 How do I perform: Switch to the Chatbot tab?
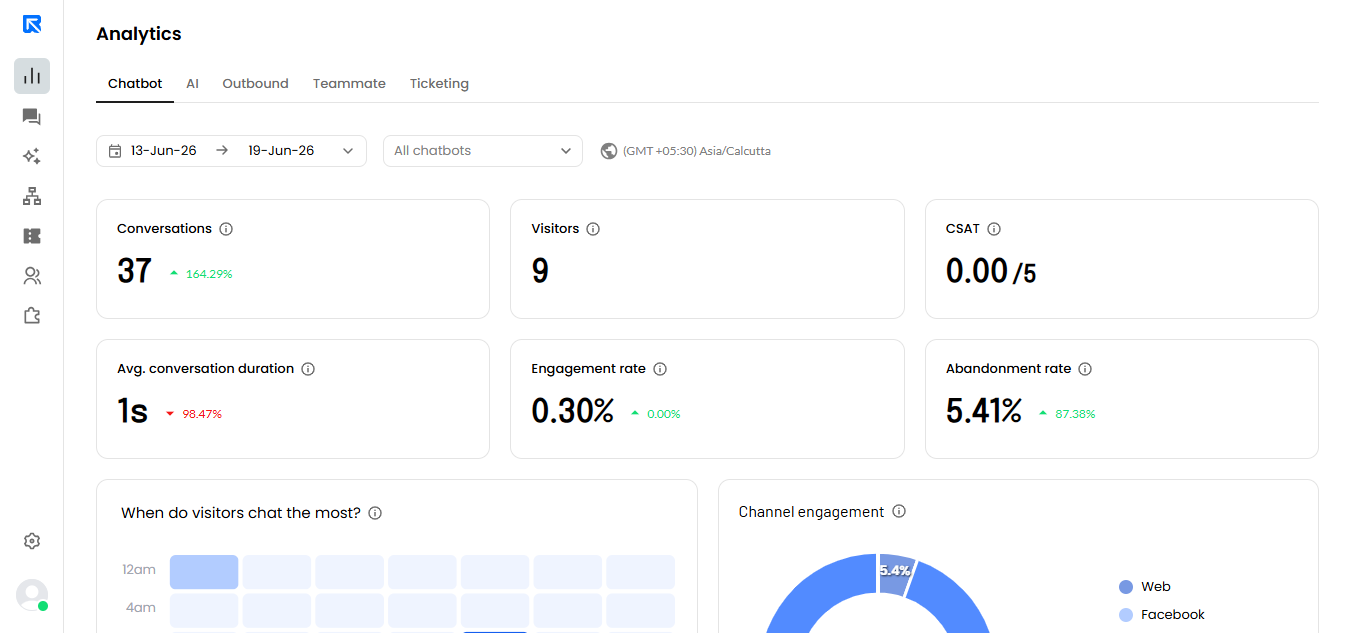point(135,84)
